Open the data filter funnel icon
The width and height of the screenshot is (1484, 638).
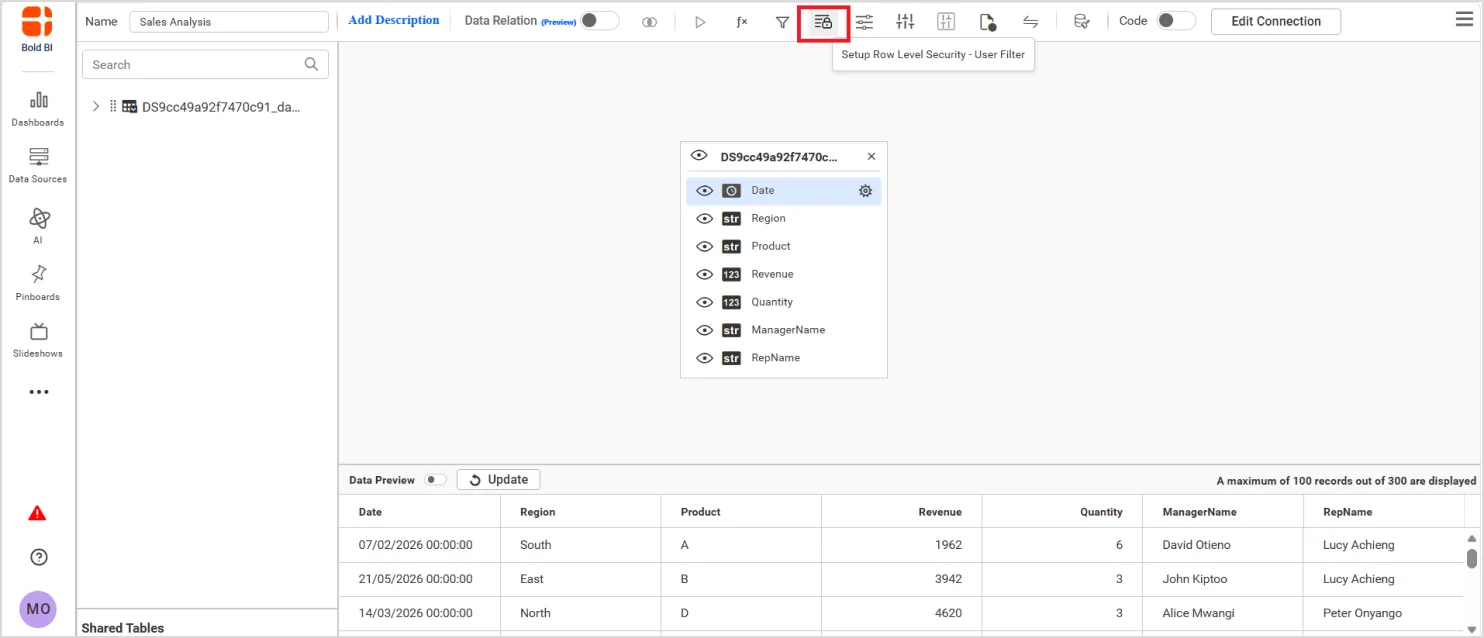pyautogui.click(x=783, y=22)
